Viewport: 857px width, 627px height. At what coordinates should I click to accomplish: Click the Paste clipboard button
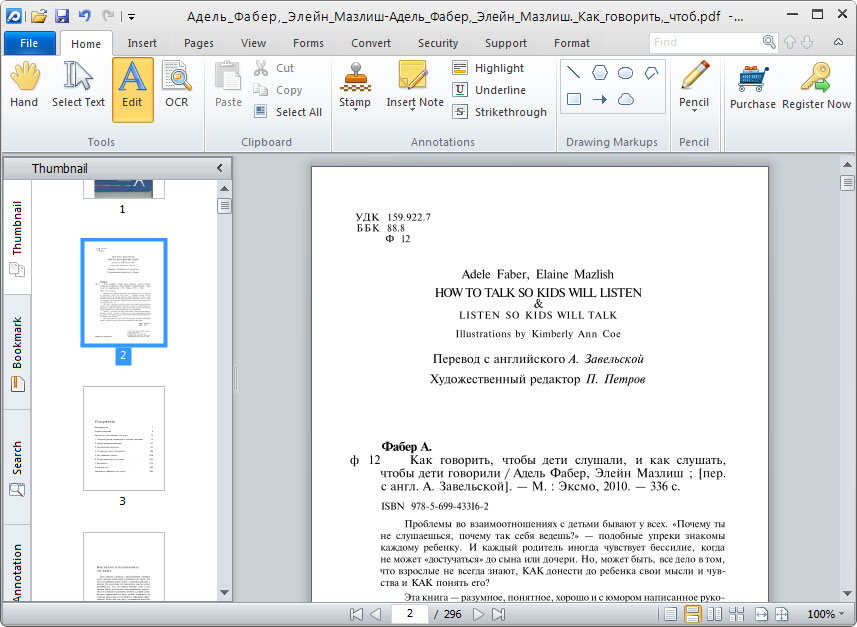228,86
